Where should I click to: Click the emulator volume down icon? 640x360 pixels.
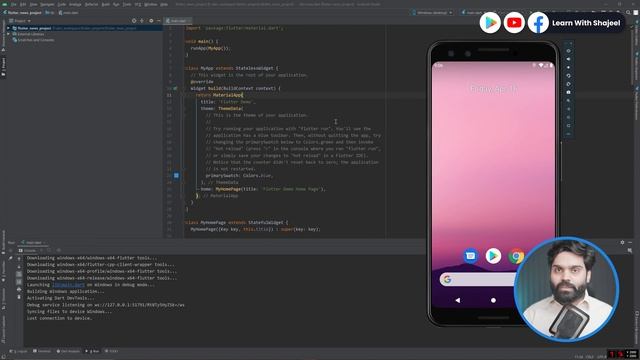568,67
